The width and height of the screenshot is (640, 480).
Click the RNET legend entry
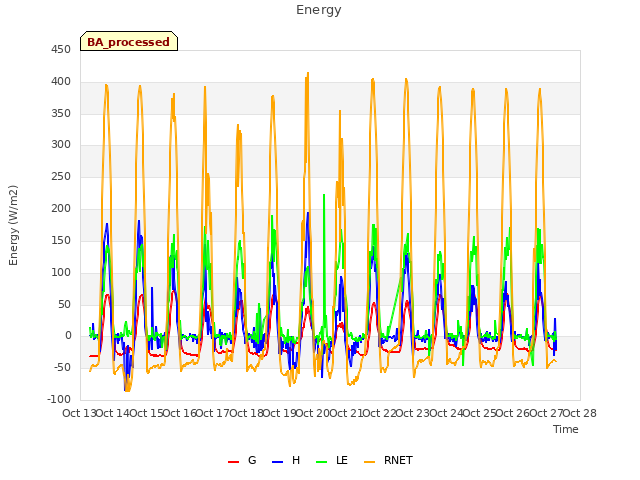pos(388,460)
